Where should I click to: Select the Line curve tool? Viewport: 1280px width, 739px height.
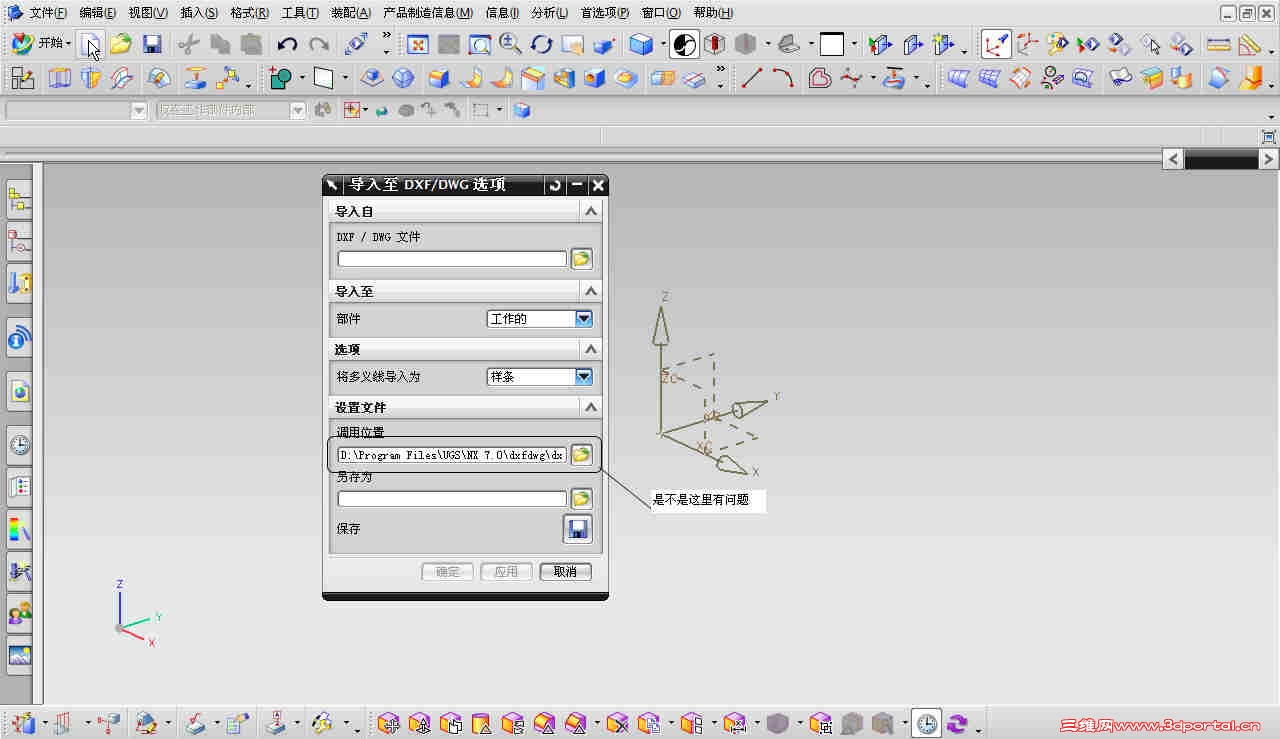click(752, 77)
